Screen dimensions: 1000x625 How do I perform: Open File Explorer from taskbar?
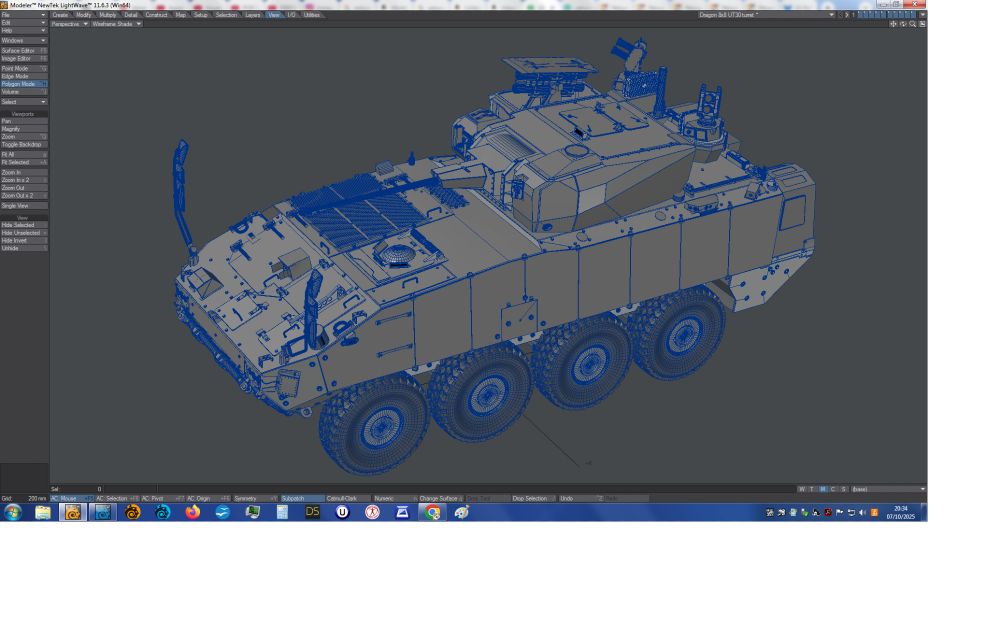pos(43,512)
